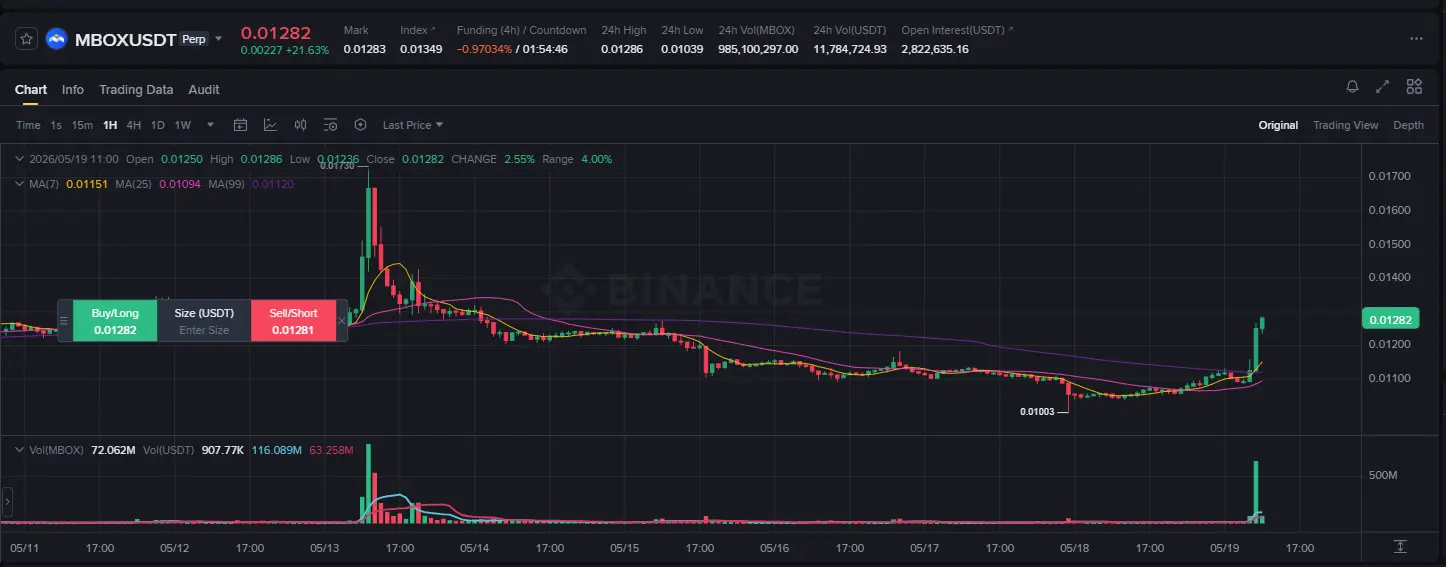This screenshot has width=1446, height=567.
Task: Click the 500M volume axis label
Action: click(x=1382, y=474)
